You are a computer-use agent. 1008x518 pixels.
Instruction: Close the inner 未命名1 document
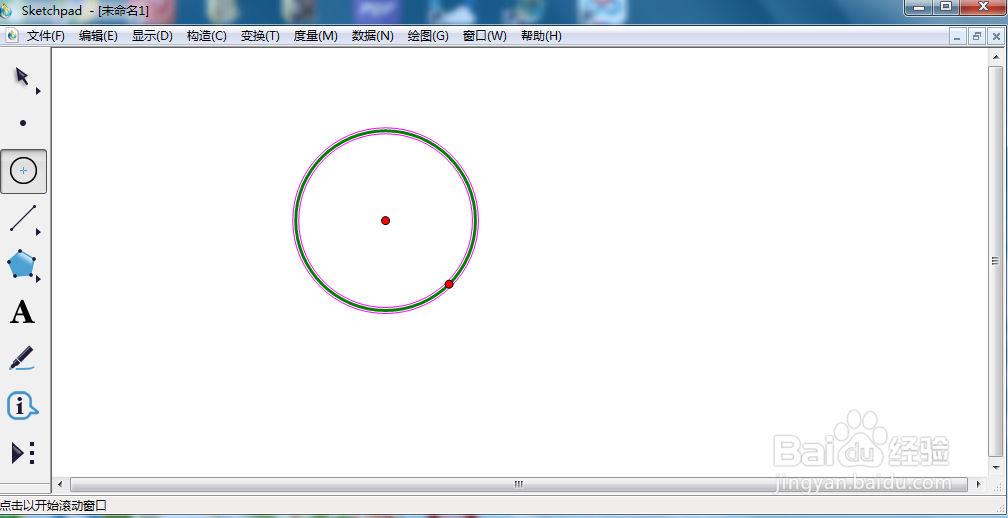[996, 37]
